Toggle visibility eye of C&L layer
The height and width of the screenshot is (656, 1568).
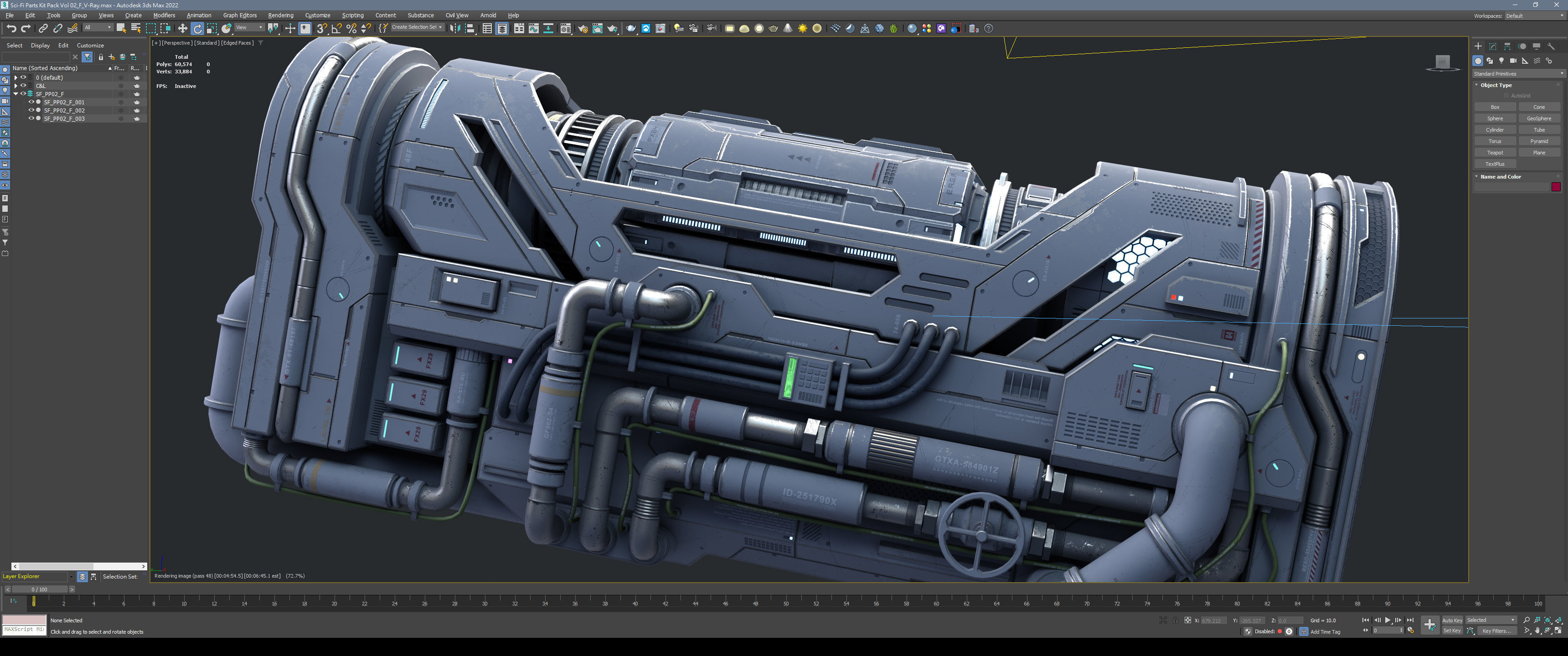23,86
